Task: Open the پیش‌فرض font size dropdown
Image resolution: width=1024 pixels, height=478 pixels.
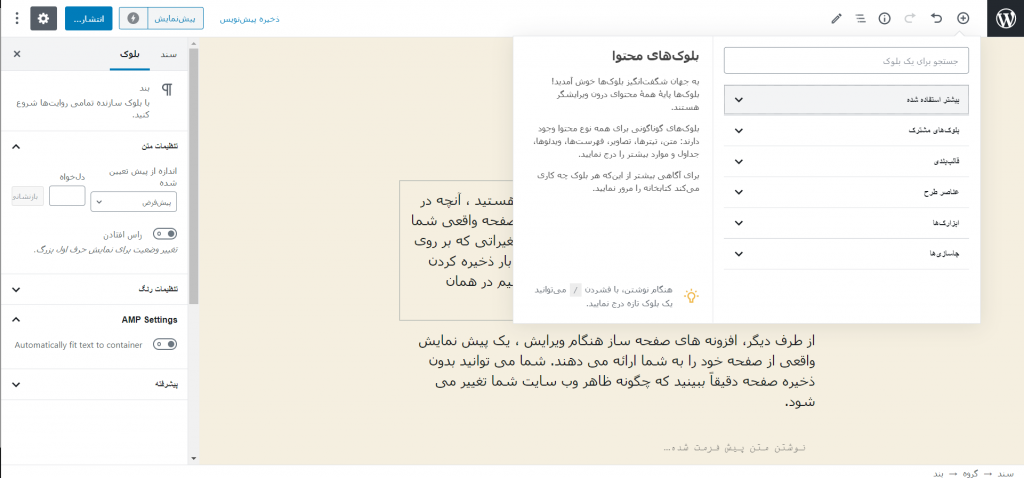Action: click(133, 202)
